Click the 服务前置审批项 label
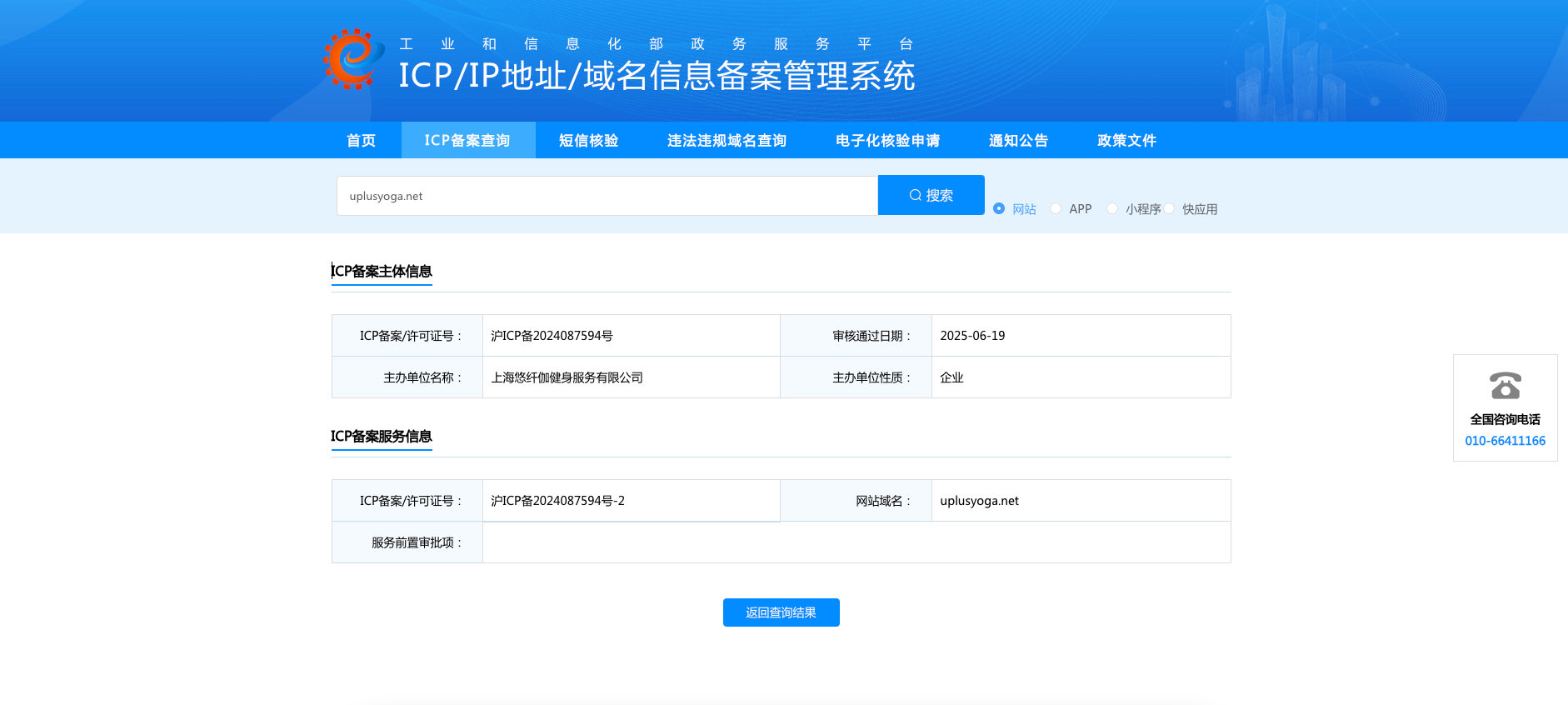 tap(417, 542)
